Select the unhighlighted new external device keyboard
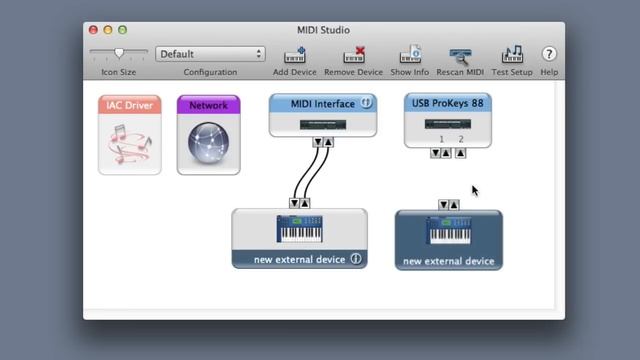640x360 pixels. pos(300,238)
